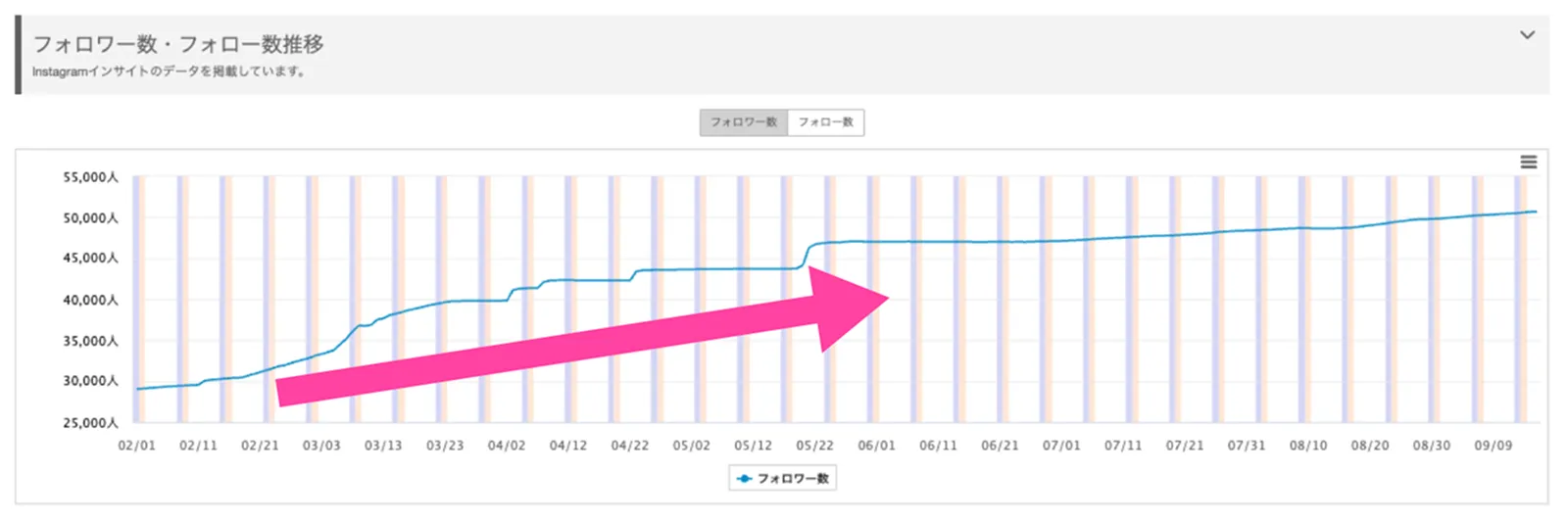Open the chart hamburger context menu
The height and width of the screenshot is (521, 1568).
[1528, 163]
